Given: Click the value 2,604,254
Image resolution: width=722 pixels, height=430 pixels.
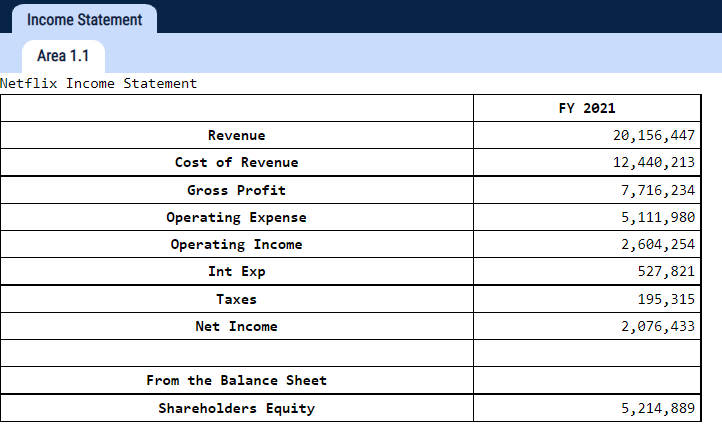Looking at the screenshot, I should [658, 244].
